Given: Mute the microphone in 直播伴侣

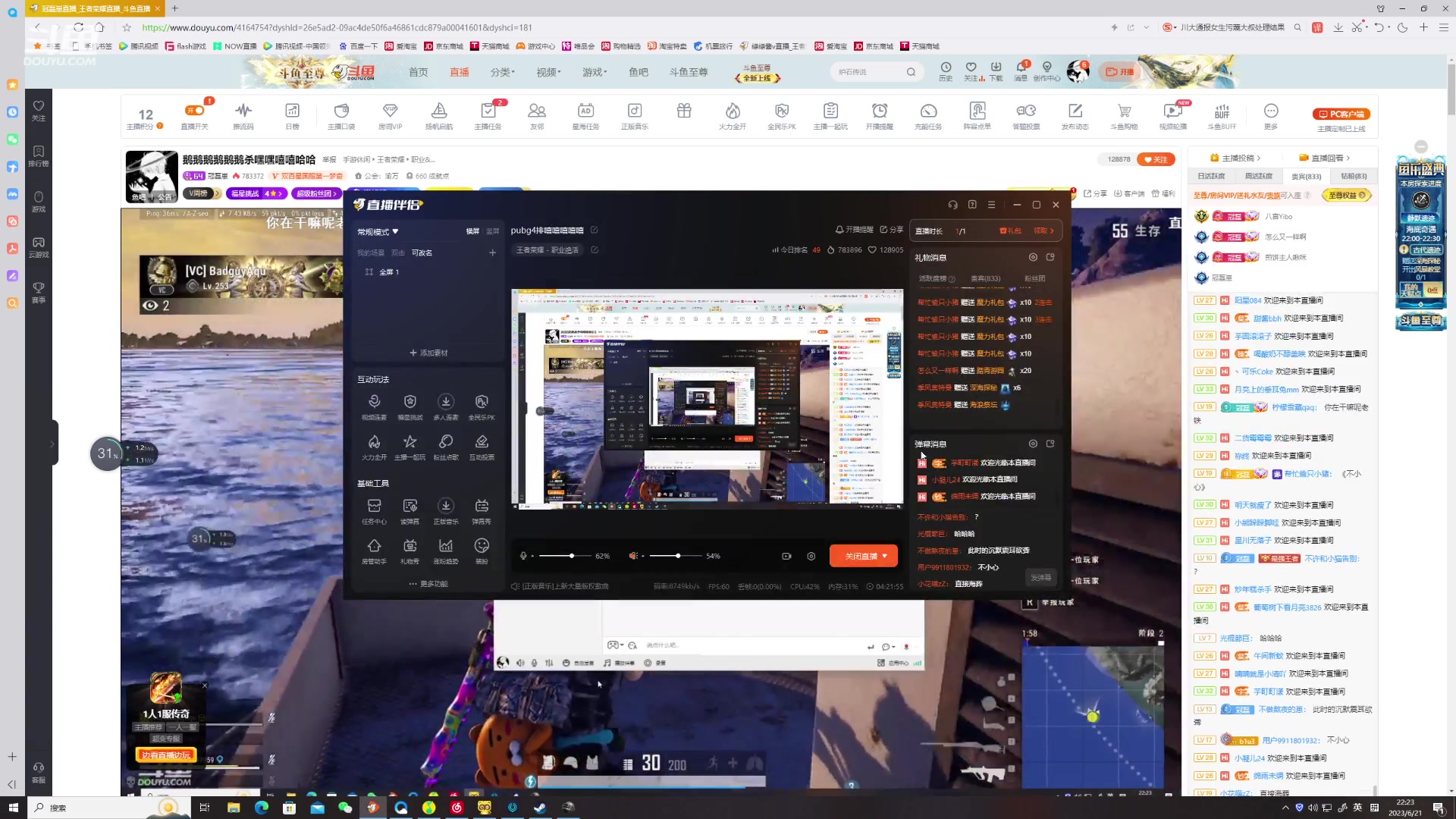Looking at the screenshot, I should (523, 556).
